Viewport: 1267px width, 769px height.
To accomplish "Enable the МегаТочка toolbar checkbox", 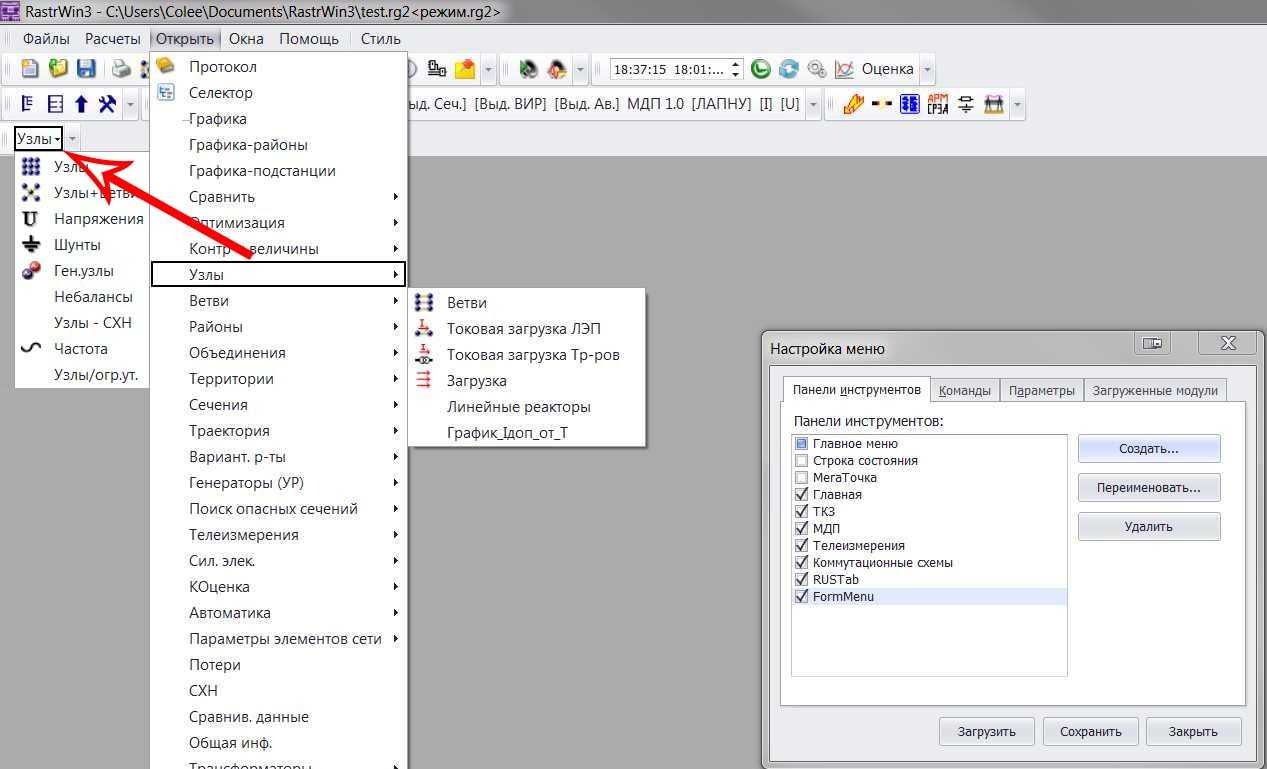I will (801, 478).
